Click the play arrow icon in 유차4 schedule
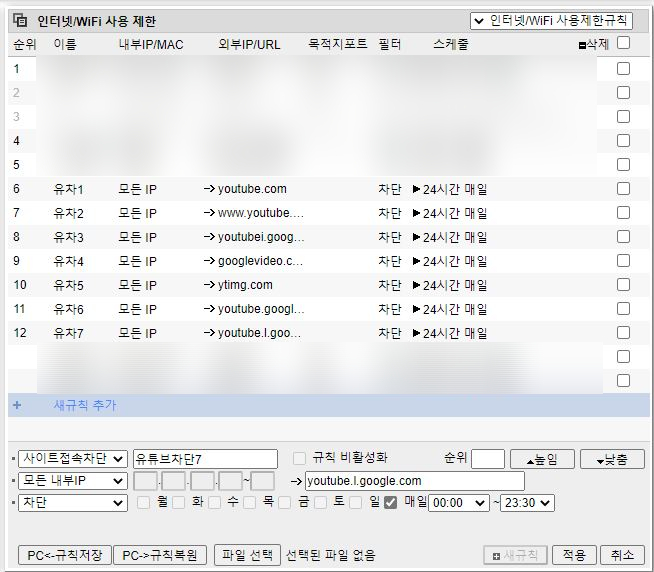Image resolution: width=654 pixels, height=572 pixels. click(416, 261)
